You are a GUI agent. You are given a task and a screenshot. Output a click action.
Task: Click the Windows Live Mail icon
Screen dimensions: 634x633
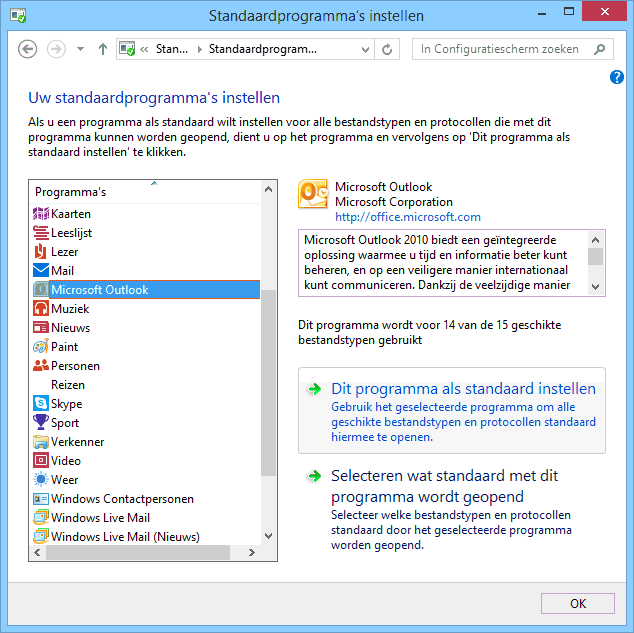coord(40,518)
